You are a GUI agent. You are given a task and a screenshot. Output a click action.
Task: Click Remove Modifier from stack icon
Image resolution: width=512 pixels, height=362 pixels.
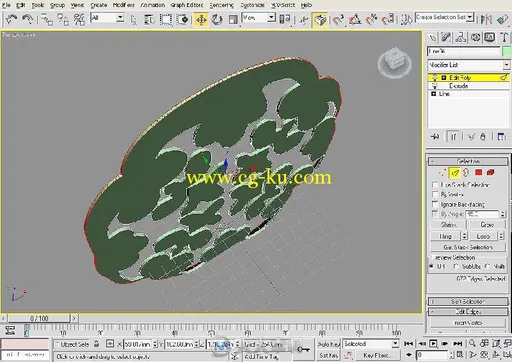coord(483,137)
